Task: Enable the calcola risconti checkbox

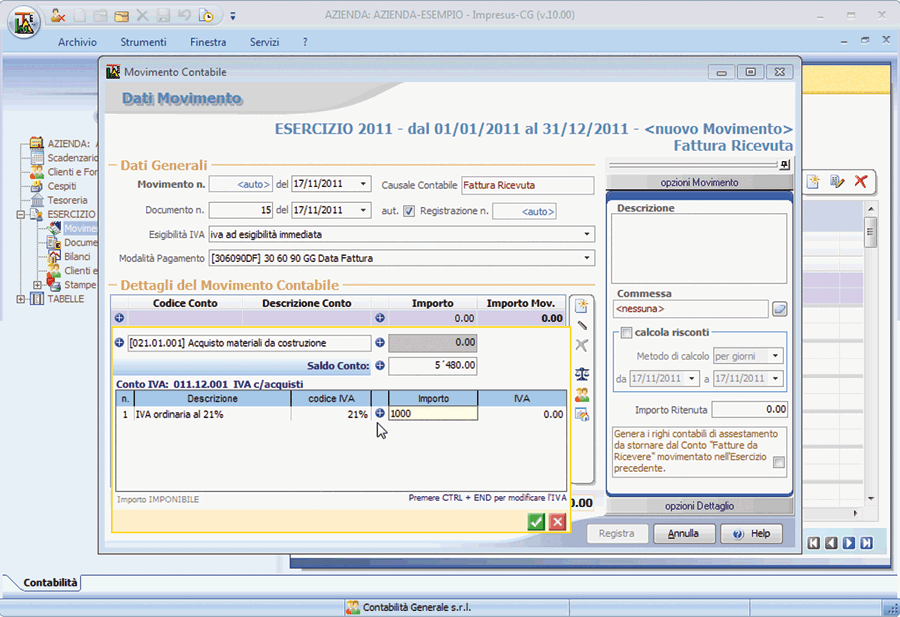Action: 626,333
